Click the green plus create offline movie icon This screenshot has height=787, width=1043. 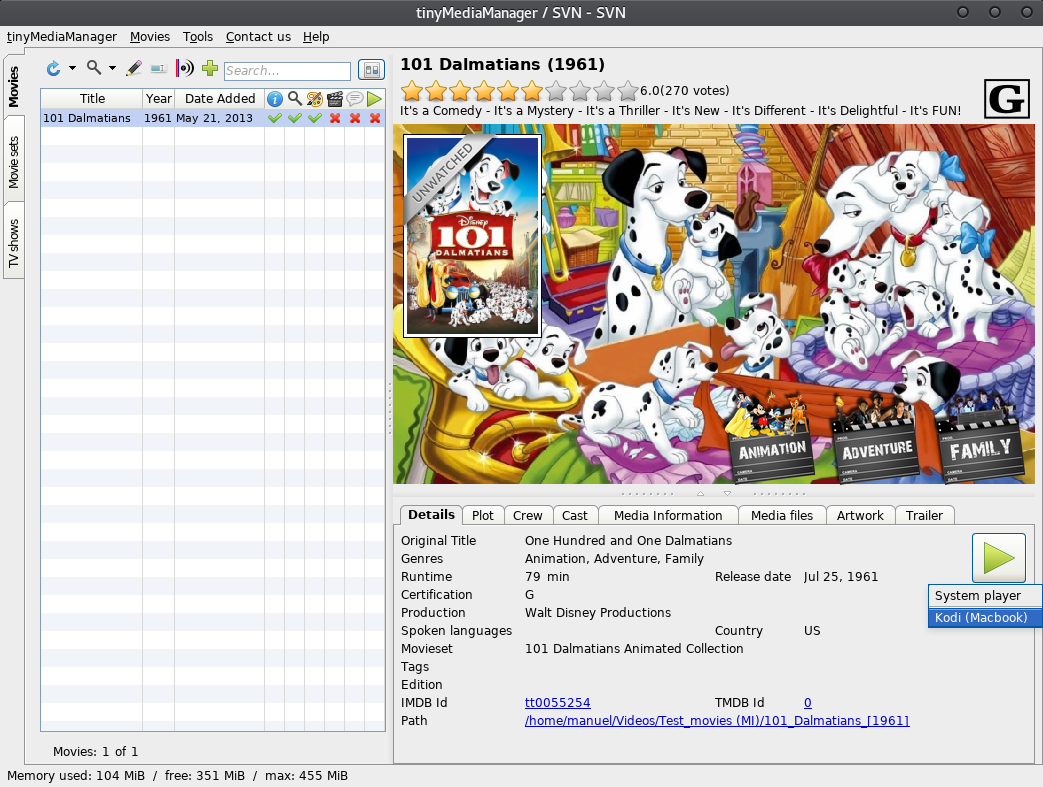210,68
